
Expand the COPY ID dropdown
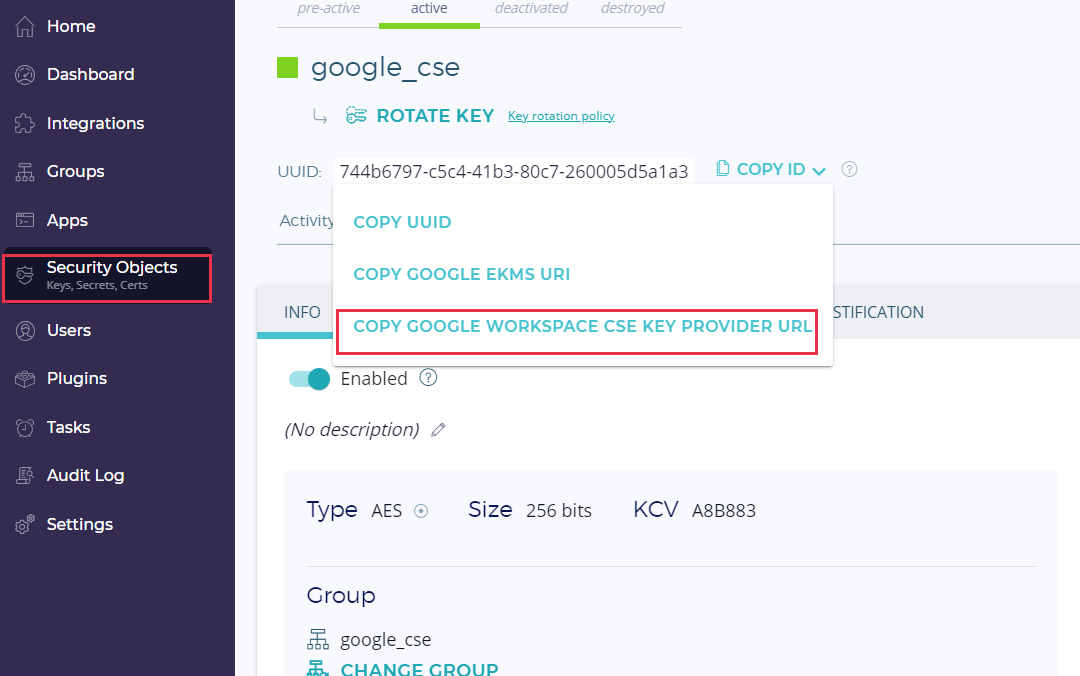pyautogui.click(x=772, y=170)
